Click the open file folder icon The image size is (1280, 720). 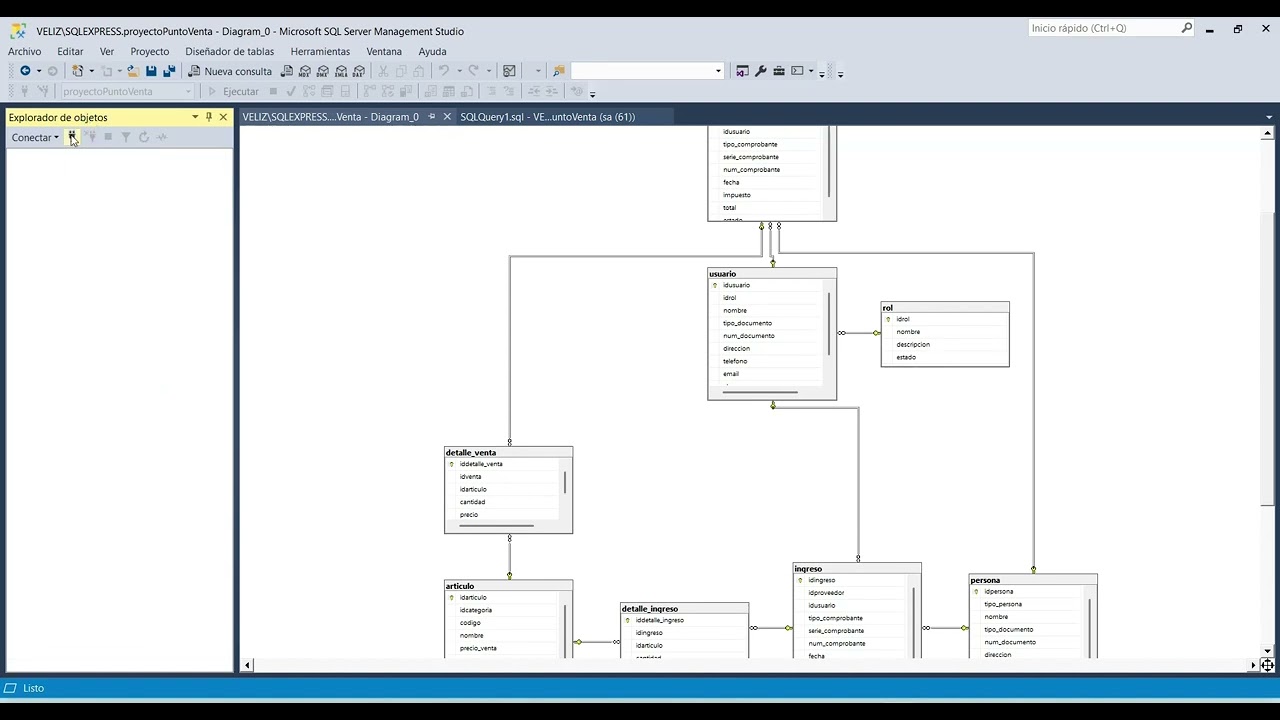pos(132,71)
